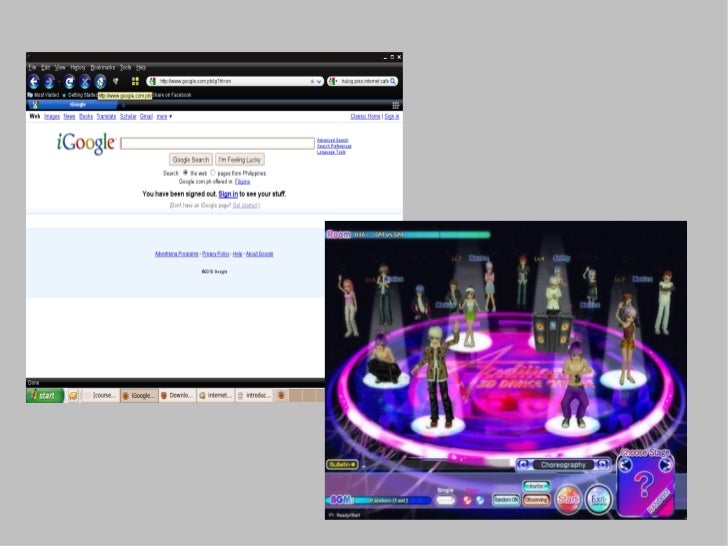Switch to the internet... taskbar window

click(215, 396)
